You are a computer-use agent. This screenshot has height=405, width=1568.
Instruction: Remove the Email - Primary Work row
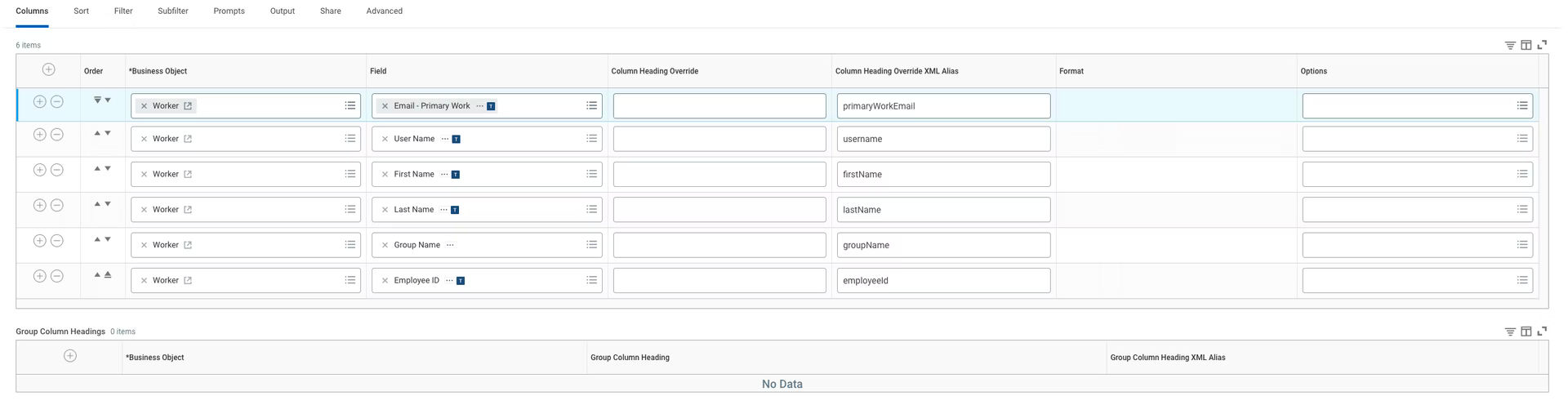point(57,101)
